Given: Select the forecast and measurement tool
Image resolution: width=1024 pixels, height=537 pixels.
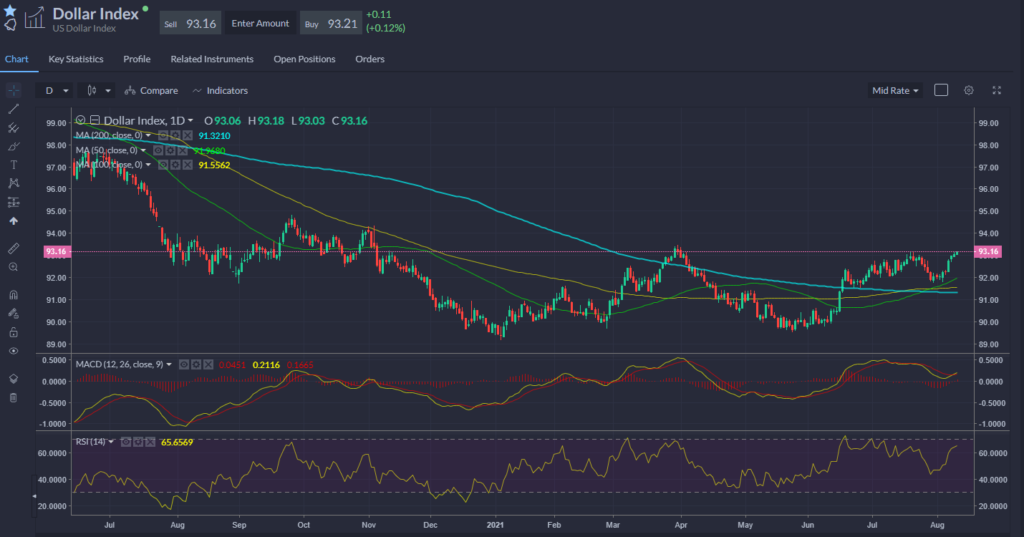Looking at the screenshot, I should (14, 203).
